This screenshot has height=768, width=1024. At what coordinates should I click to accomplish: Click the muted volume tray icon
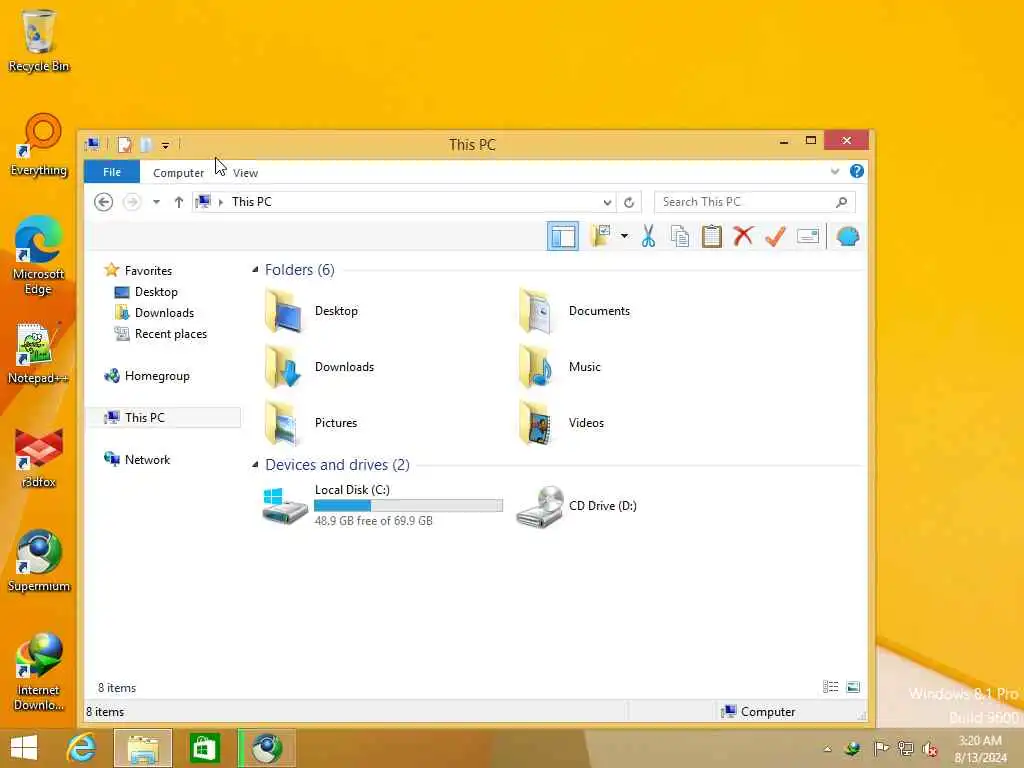[929, 748]
